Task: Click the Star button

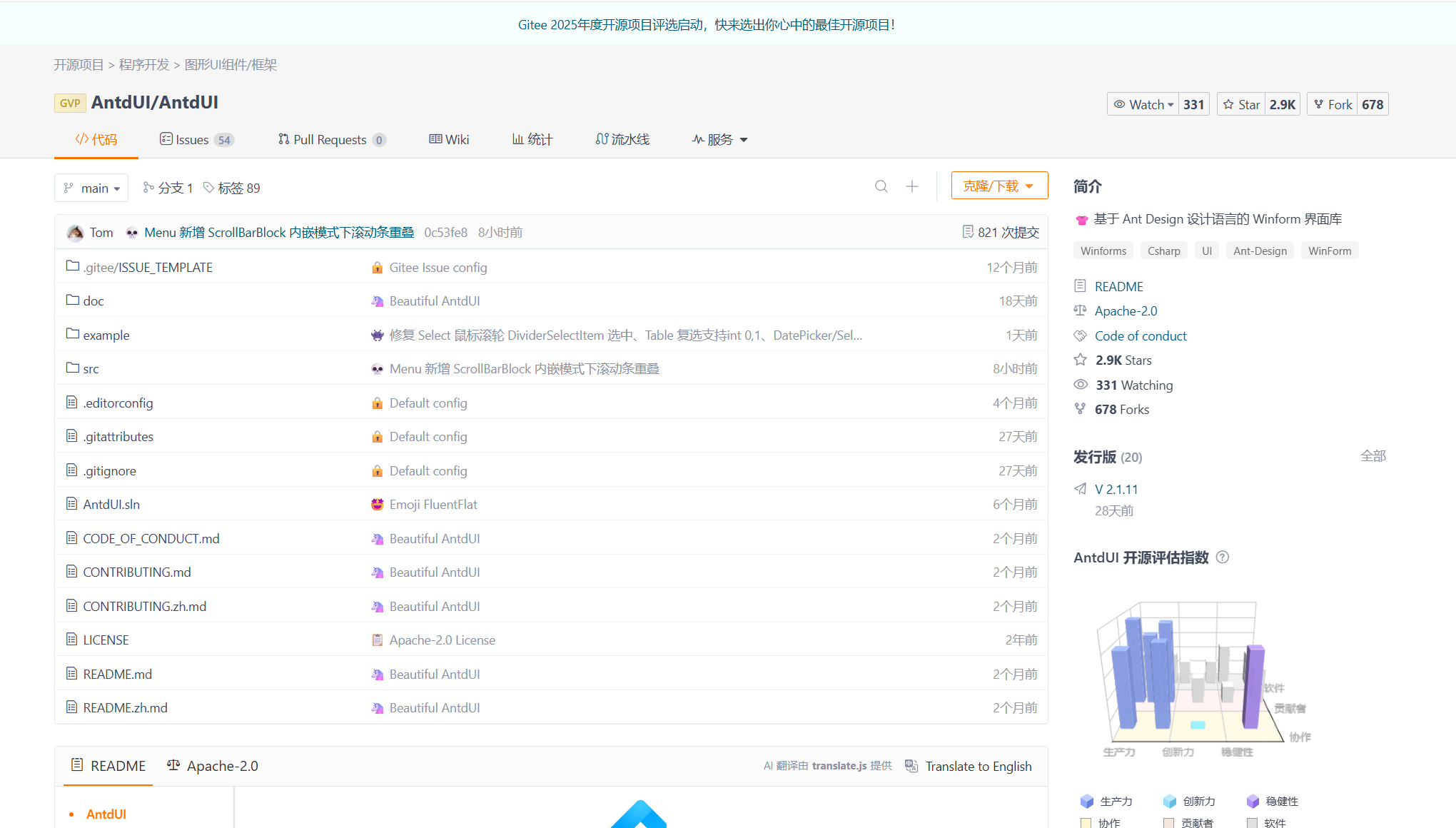Action: 1241,104
